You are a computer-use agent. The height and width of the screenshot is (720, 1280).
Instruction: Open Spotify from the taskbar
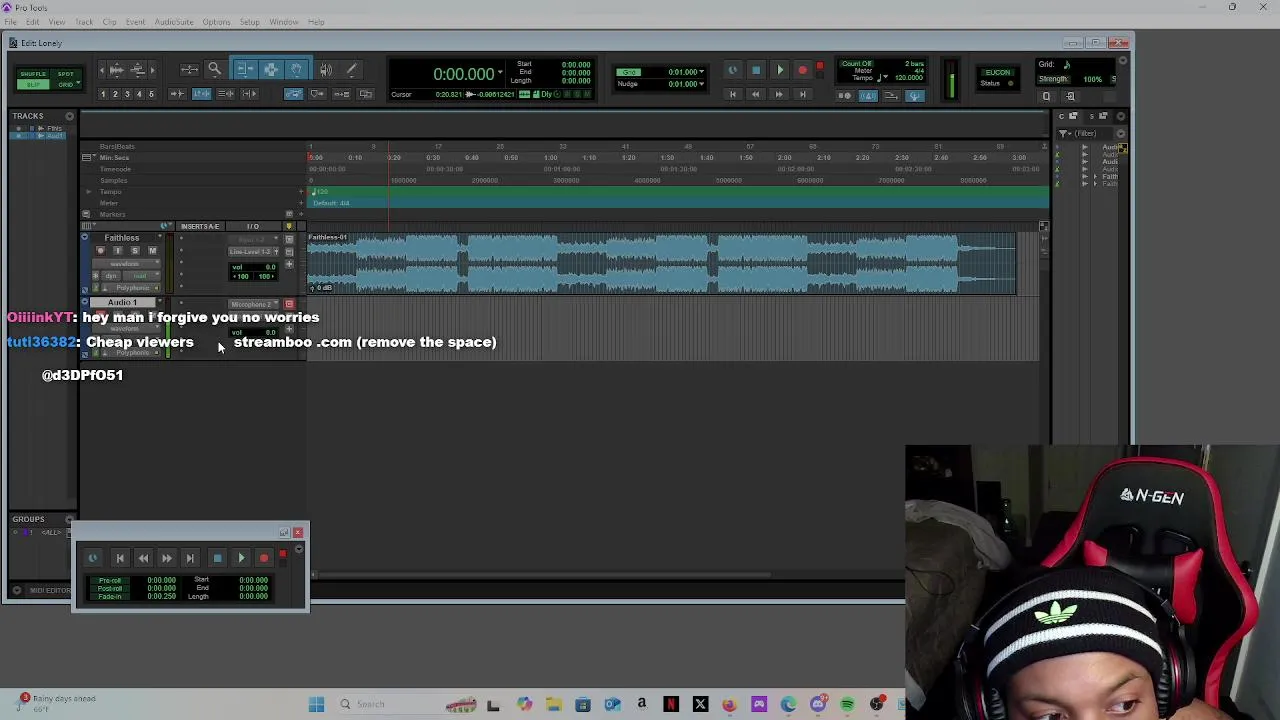click(x=847, y=704)
